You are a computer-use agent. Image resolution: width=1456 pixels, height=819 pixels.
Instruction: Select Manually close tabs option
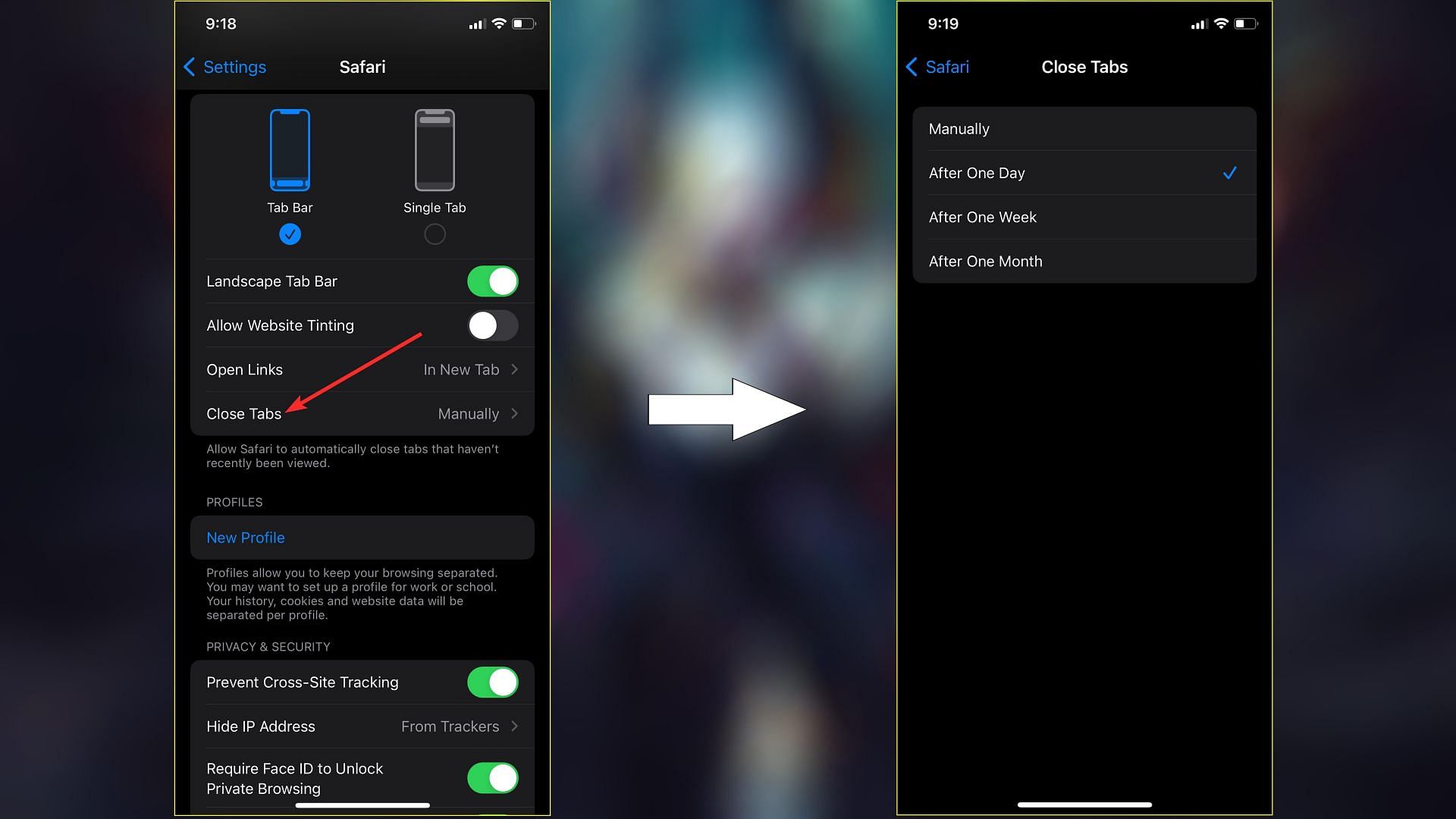point(1084,128)
